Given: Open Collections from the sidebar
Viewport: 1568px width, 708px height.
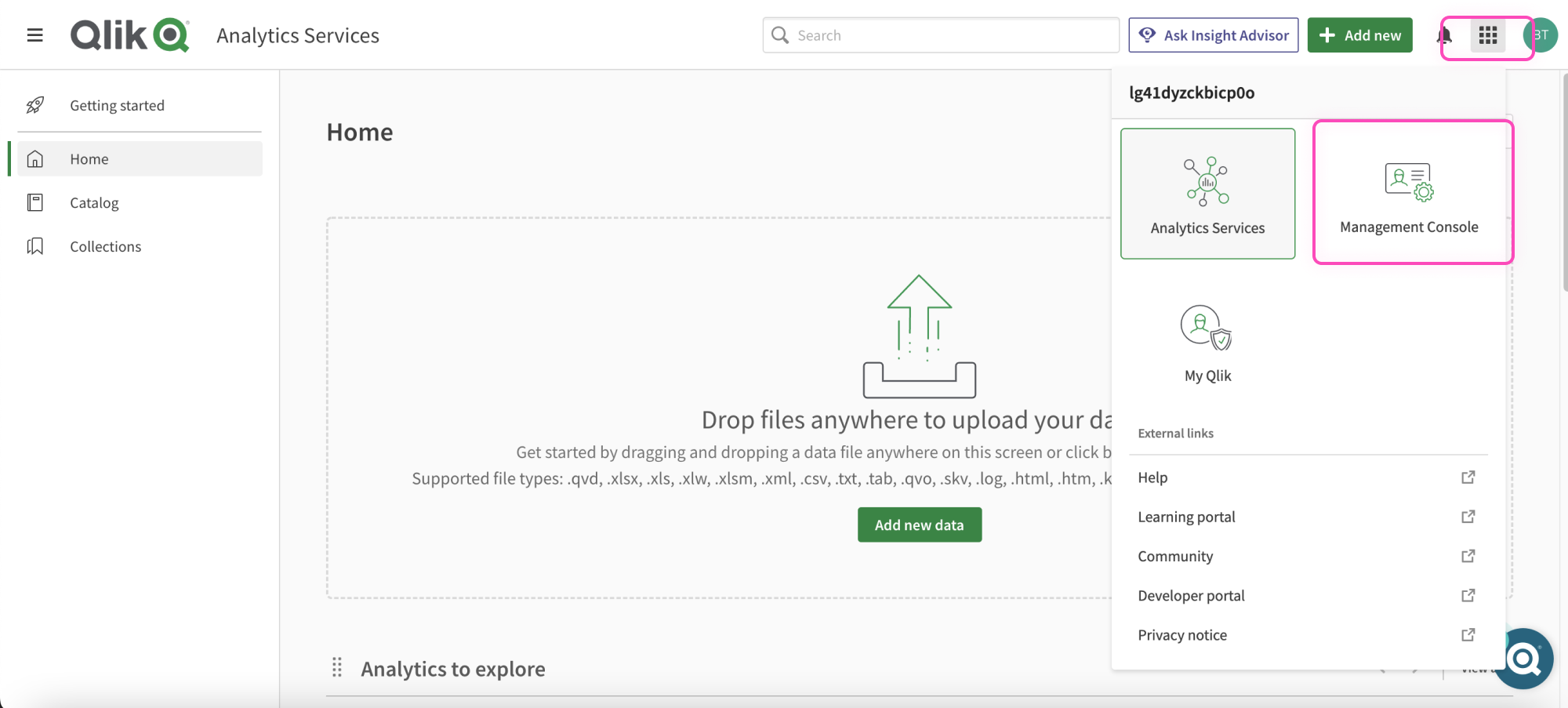Looking at the screenshot, I should (105, 247).
